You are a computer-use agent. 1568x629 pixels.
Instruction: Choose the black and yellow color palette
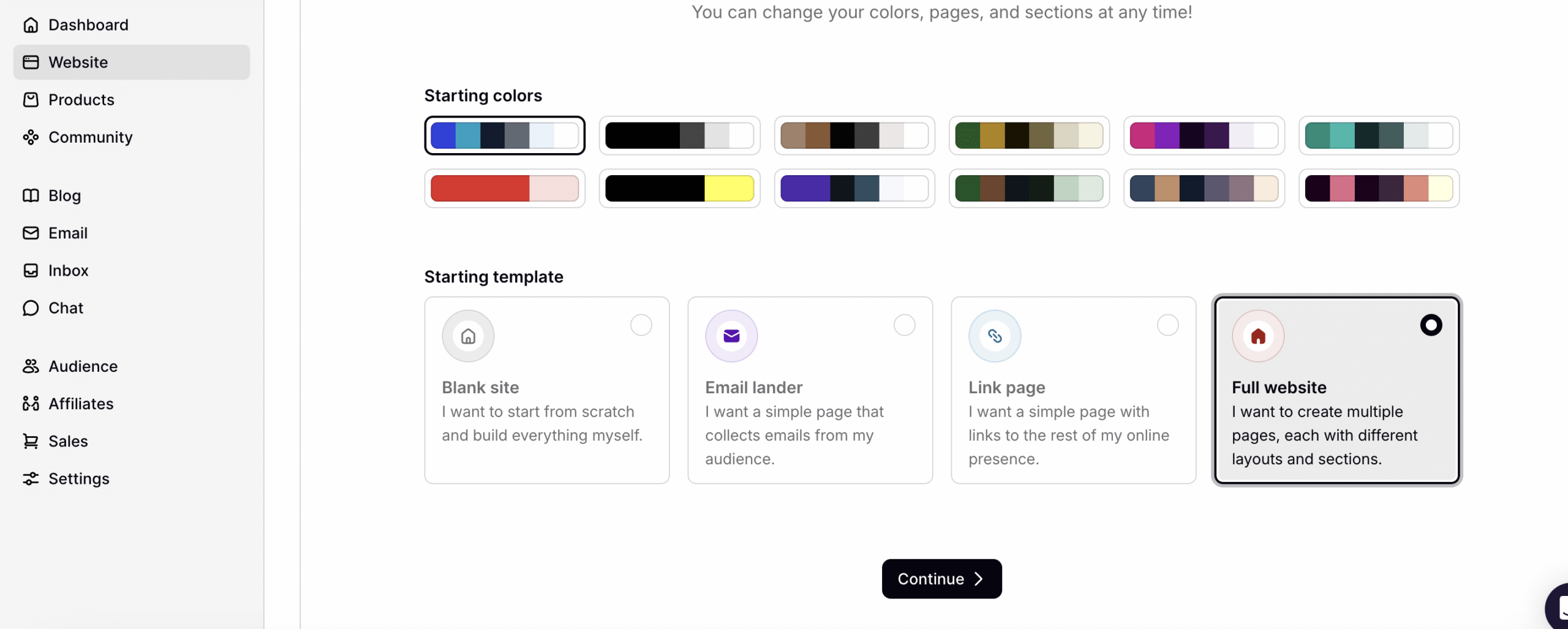[x=679, y=188]
